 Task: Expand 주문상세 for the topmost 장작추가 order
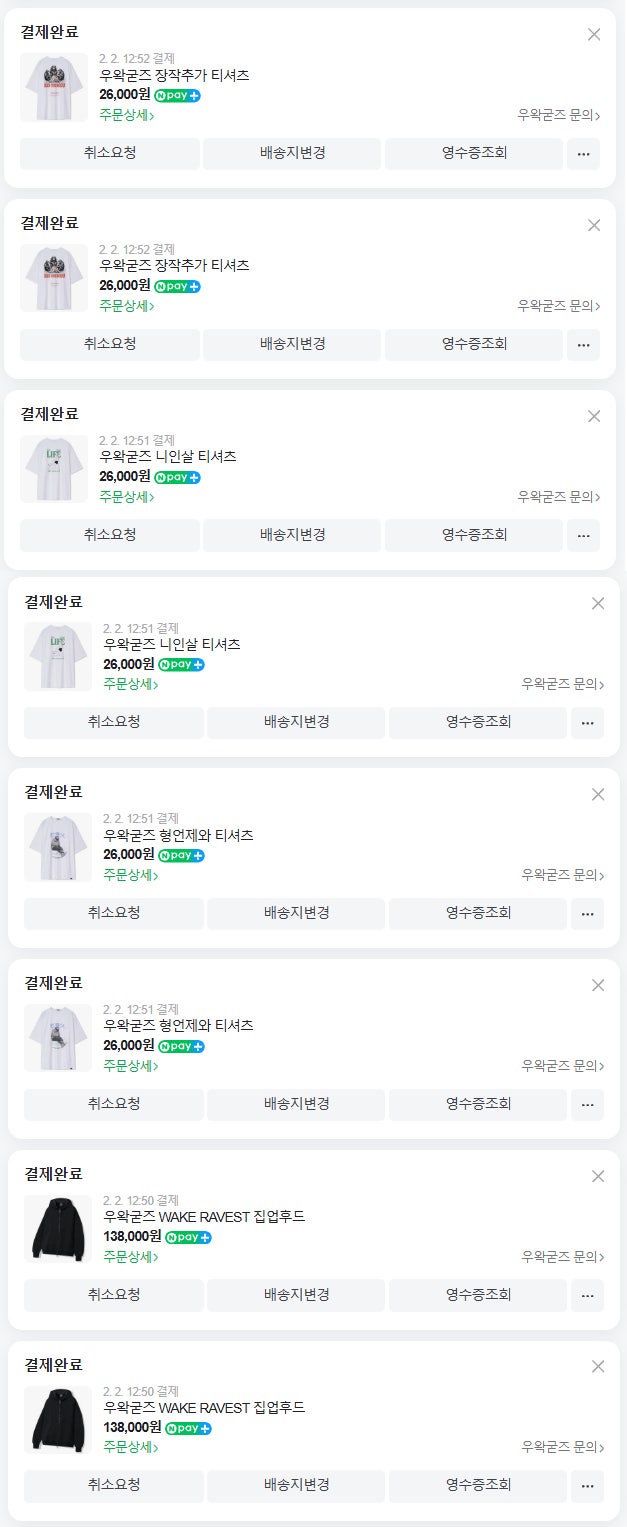[x=127, y=115]
